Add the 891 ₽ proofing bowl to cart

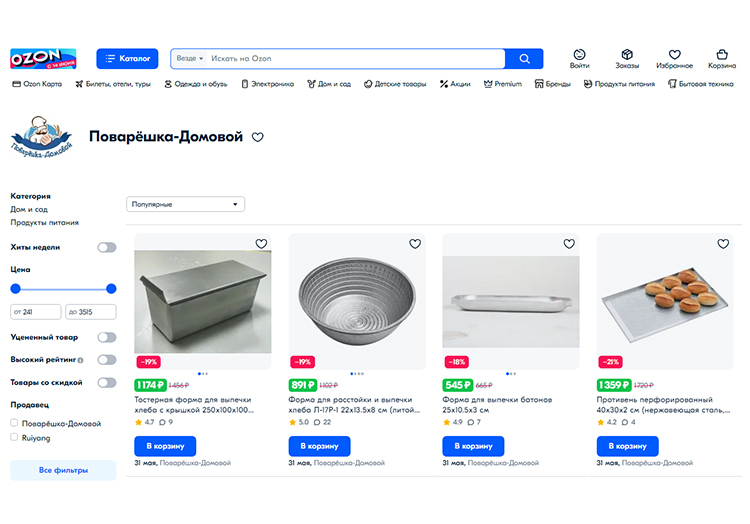click(x=320, y=446)
